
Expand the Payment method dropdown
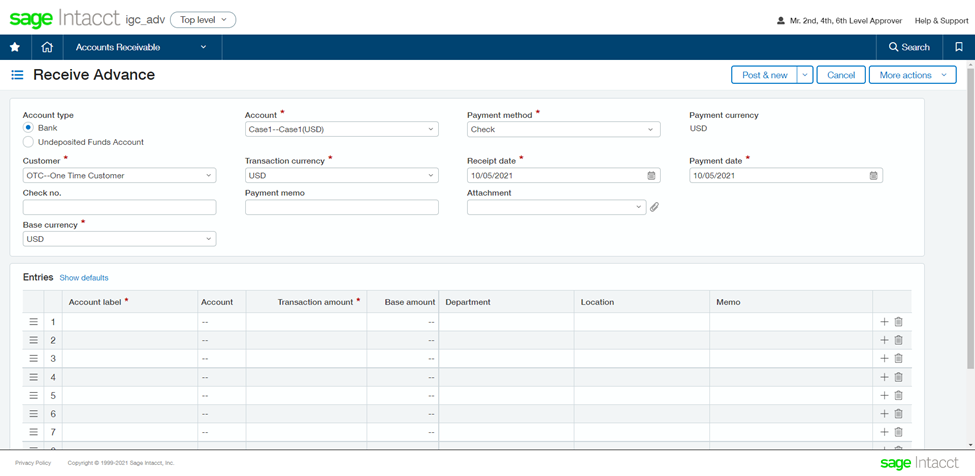point(563,129)
